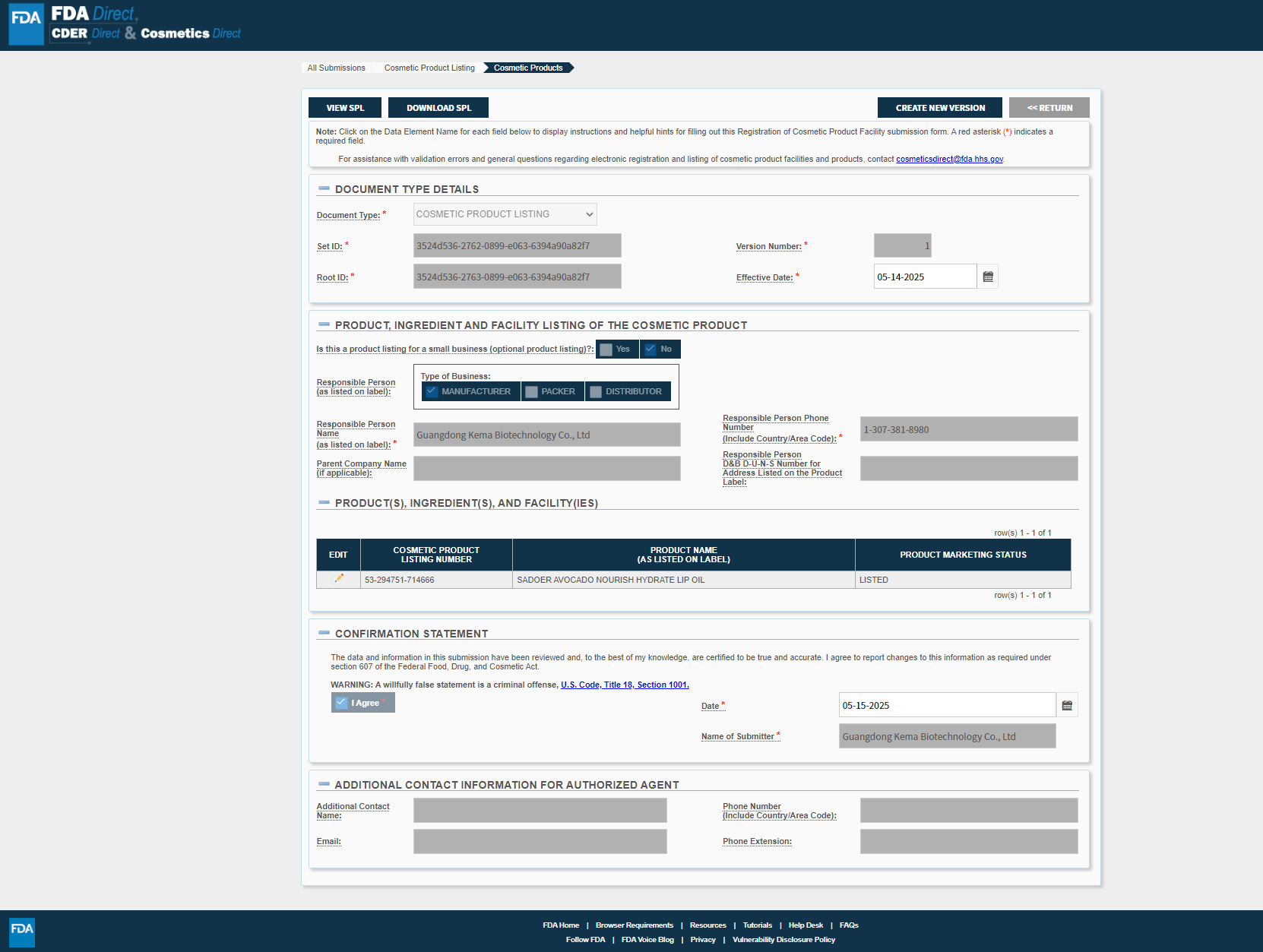Collapse the Document Type Details section
The height and width of the screenshot is (952, 1263).
pyautogui.click(x=324, y=188)
